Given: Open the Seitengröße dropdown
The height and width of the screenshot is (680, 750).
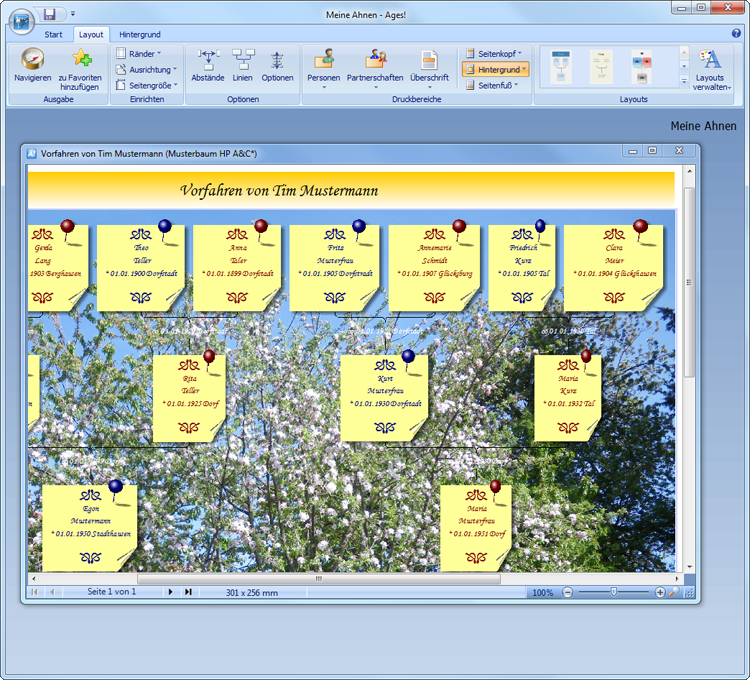Looking at the screenshot, I should coord(146,85).
